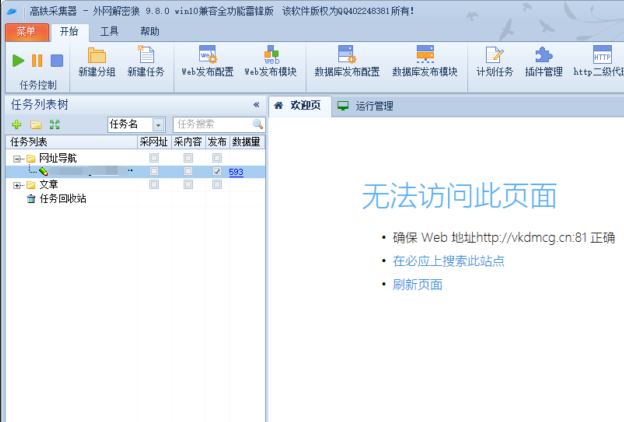This screenshot has height=422, width=624.
Task: Pause the task with orange pause button
Action: [x=37, y=61]
